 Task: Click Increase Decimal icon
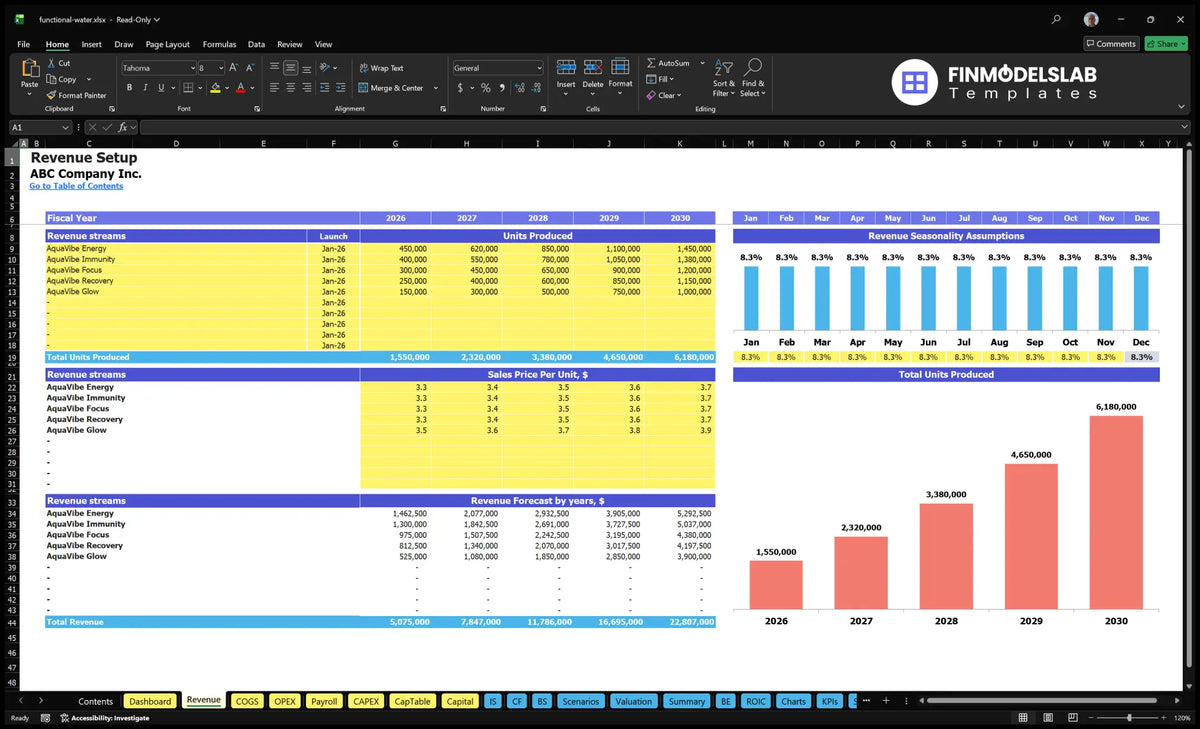(x=518, y=88)
